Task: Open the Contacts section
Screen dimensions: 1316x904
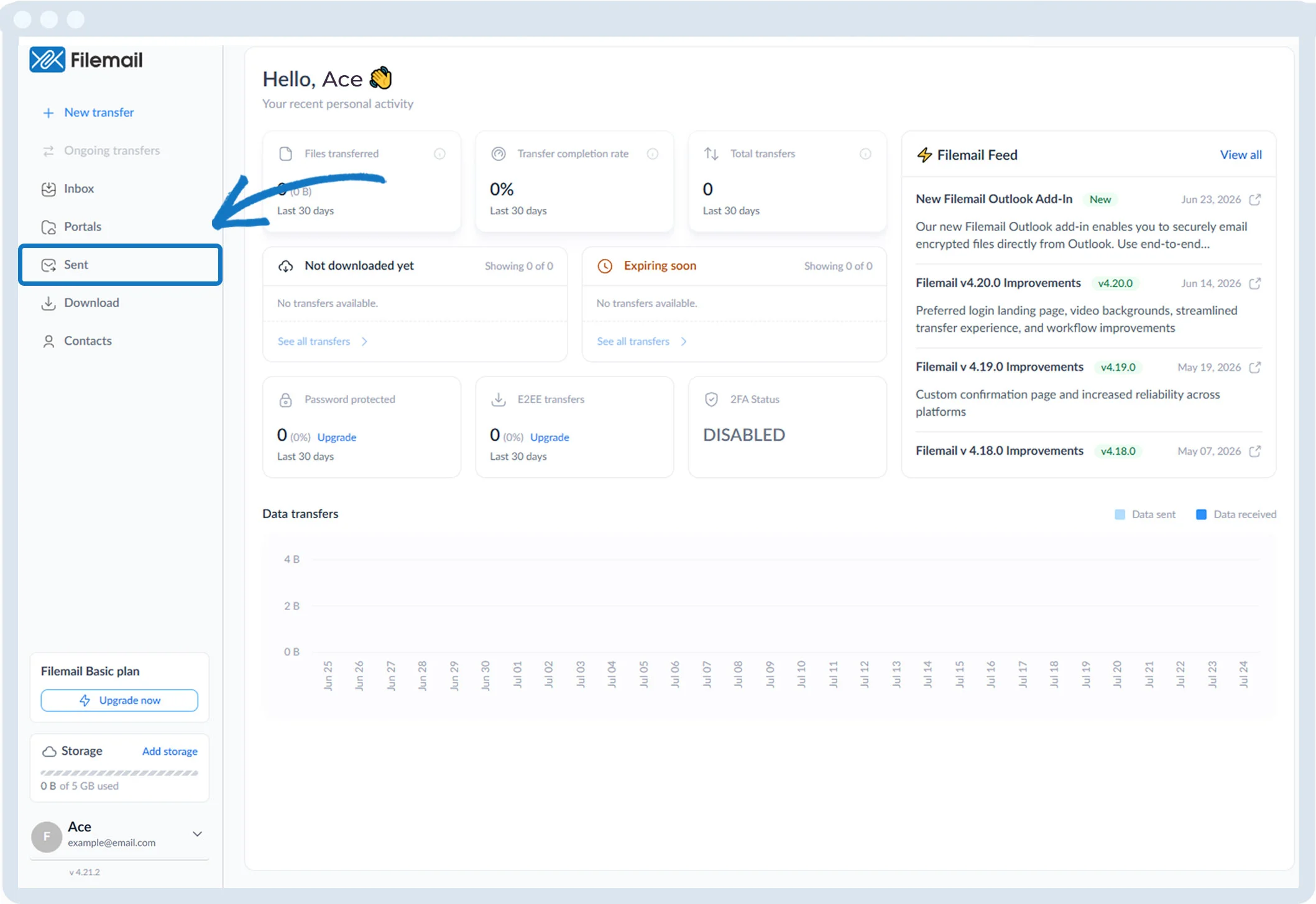Action: (x=88, y=340)
